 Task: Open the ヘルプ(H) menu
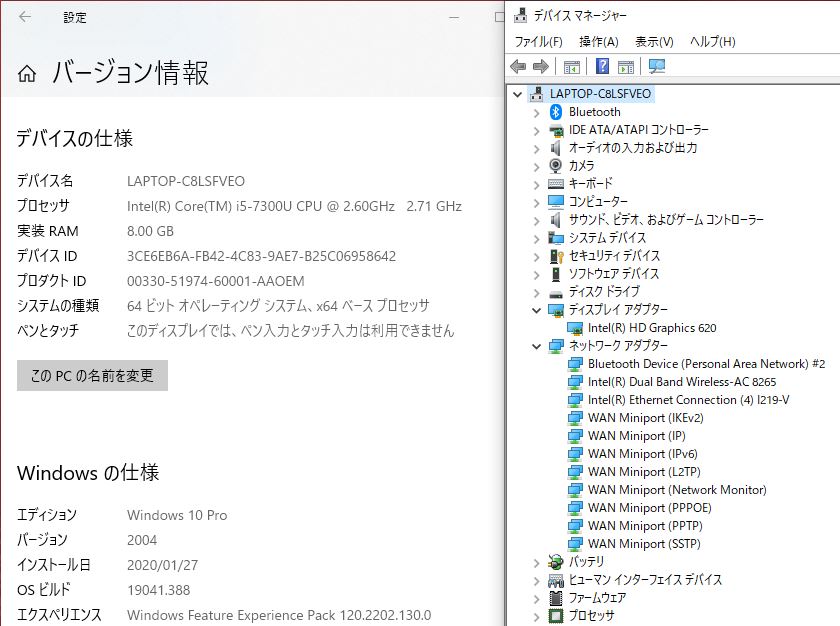[x=712, y=42]
